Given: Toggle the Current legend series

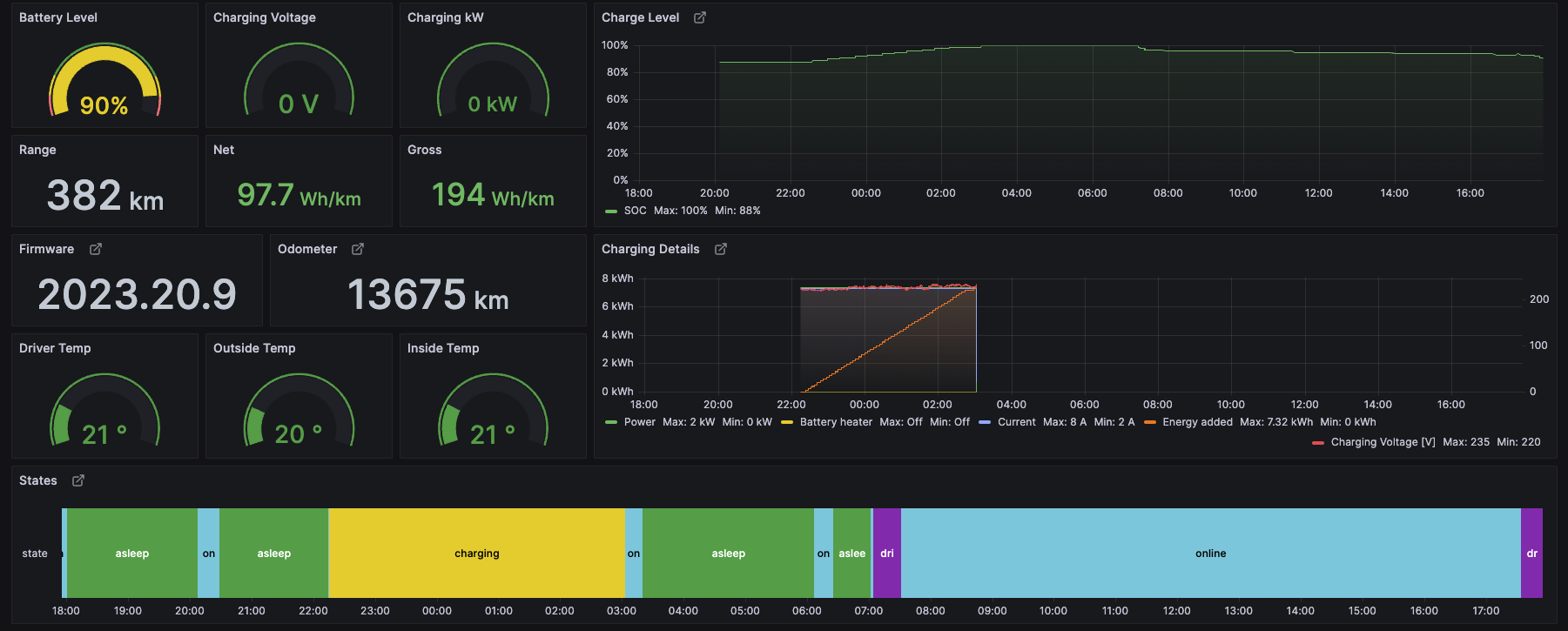Looking at the screenshot, I should tap(1017, 422).
